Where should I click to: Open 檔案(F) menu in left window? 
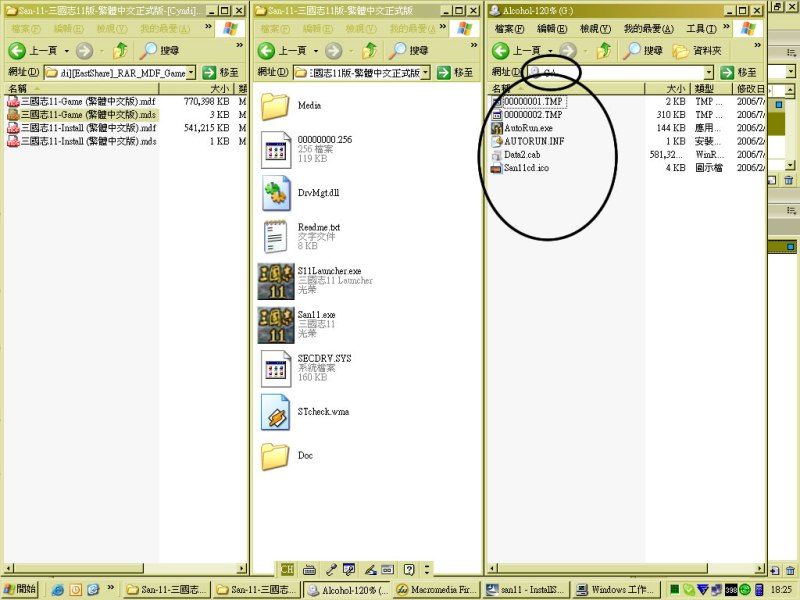26,29
